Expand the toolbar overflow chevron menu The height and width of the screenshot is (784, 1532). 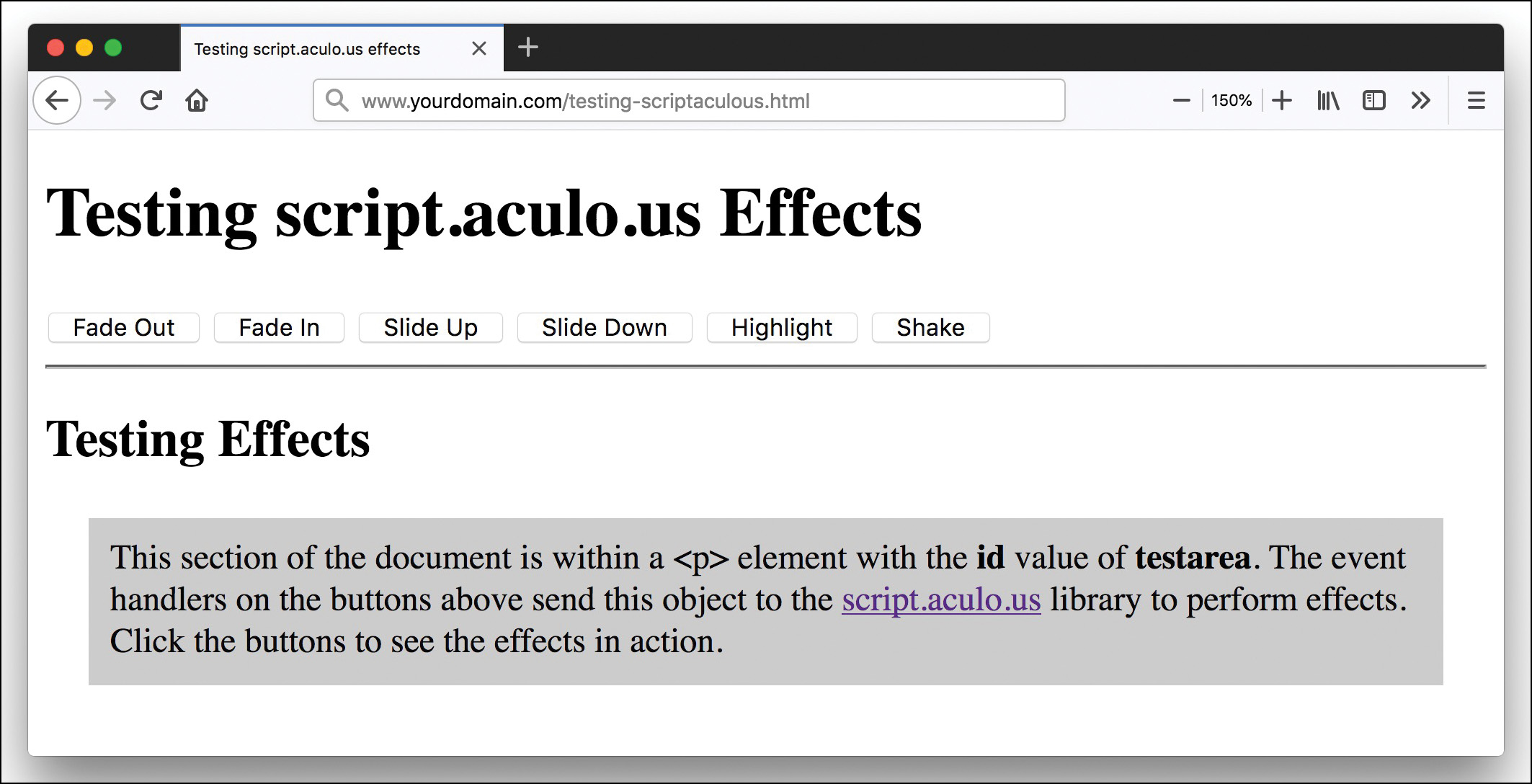point(1420,100)
